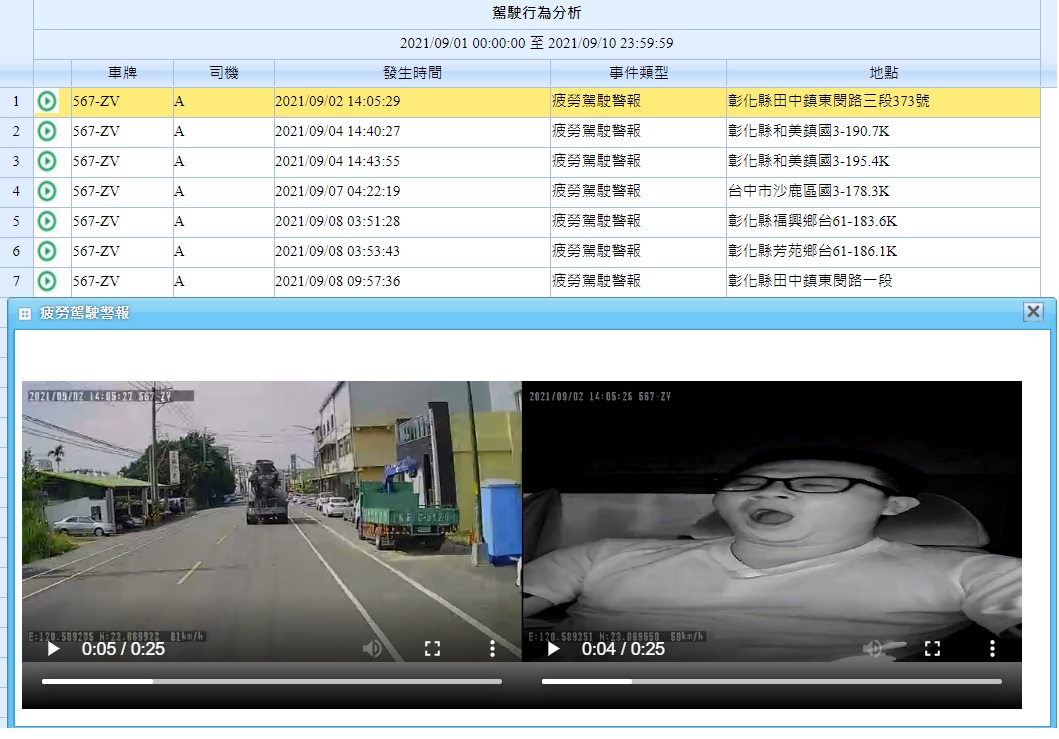The height and width of the screenshot is (739, 1059).
Task: Sort by the 地點 column header
Action: click(883, 73)
